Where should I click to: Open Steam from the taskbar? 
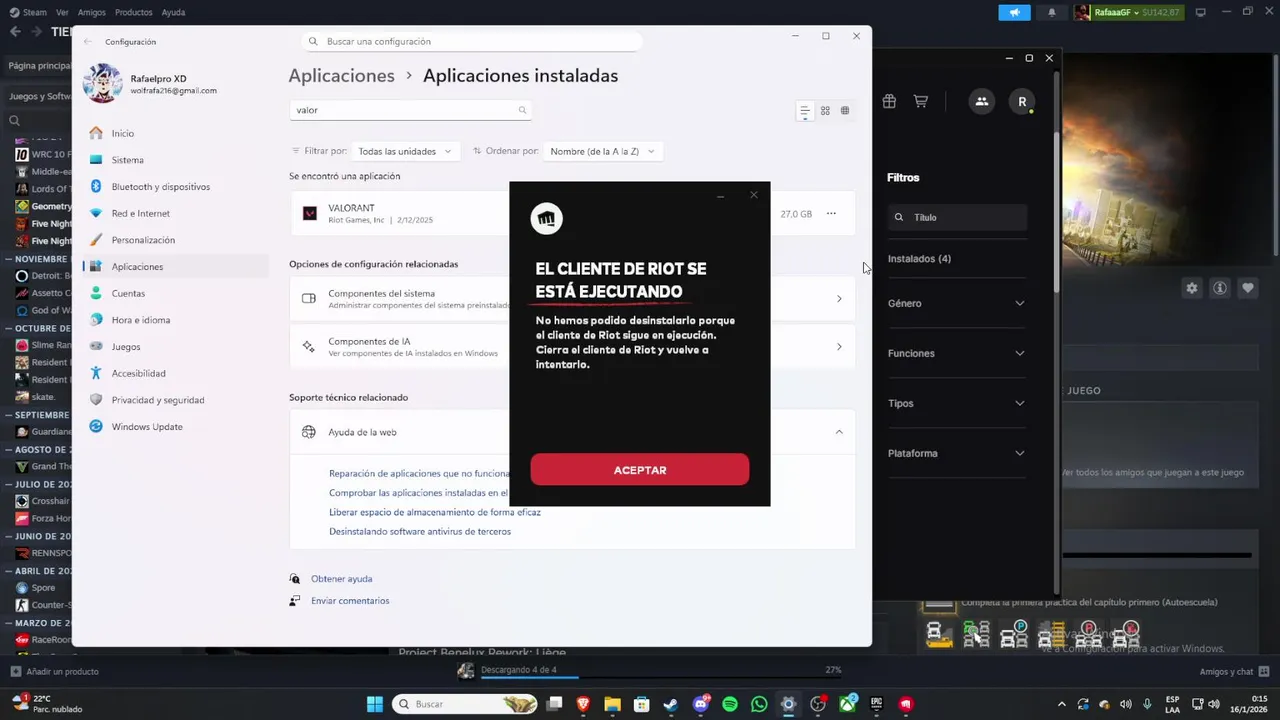(671, 704)
